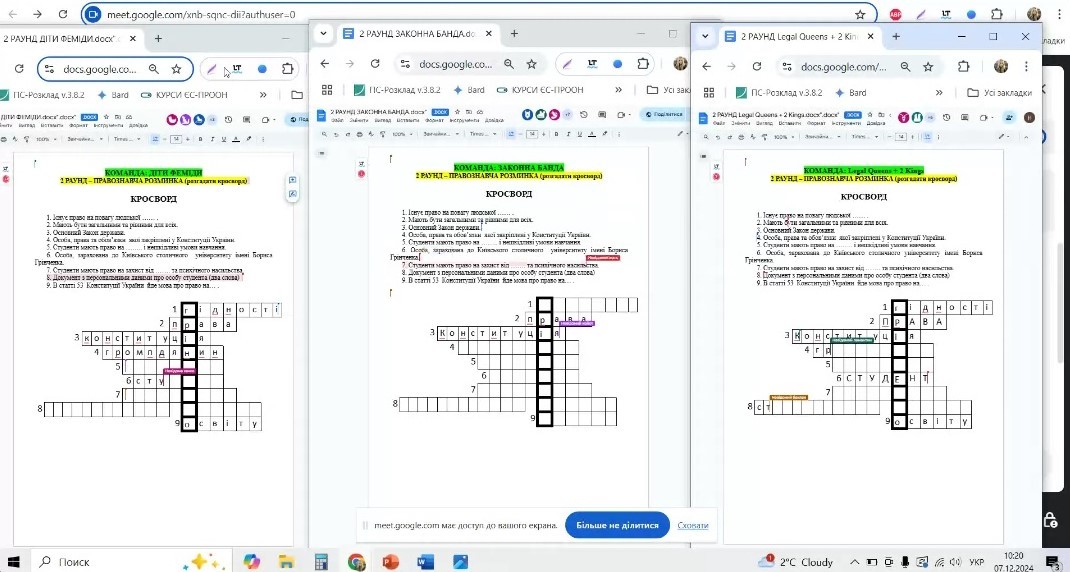Click the Сховати link in the sharing bar
Viewport: 1070px width, 572px height.
(692, 525)
